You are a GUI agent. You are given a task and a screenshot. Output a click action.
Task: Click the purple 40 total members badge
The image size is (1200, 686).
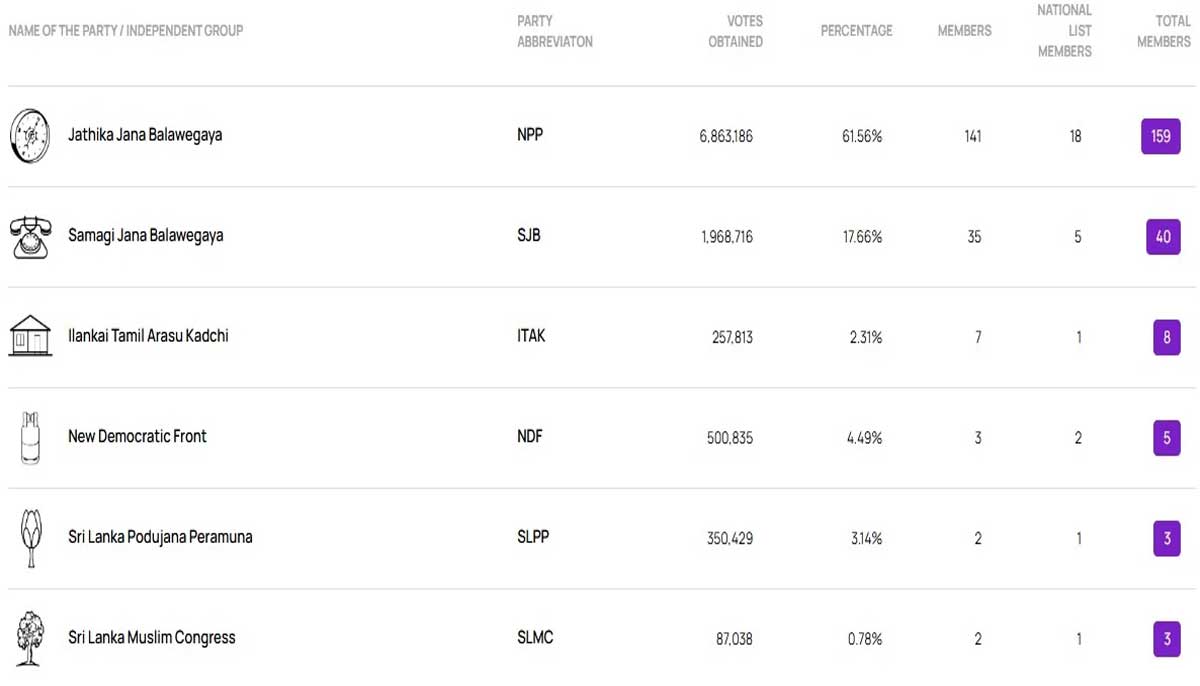point(1163,237)
